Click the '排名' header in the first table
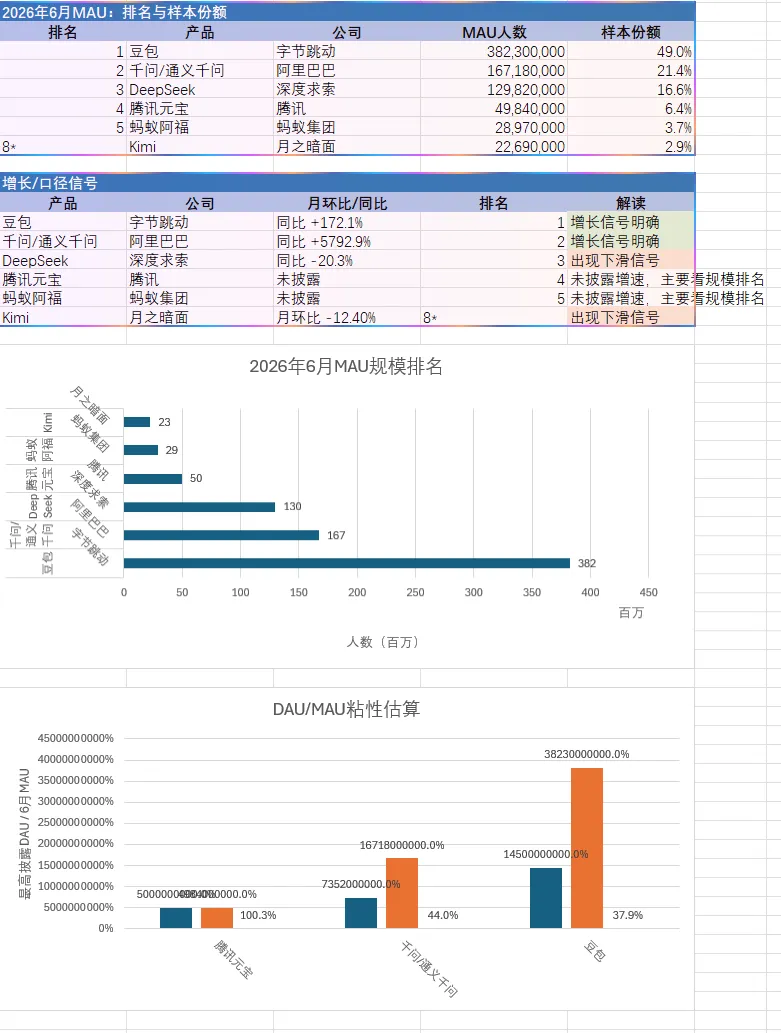The width and height of the screenshot is (781, 1033). pyautogui.click(x=63, y=32)
